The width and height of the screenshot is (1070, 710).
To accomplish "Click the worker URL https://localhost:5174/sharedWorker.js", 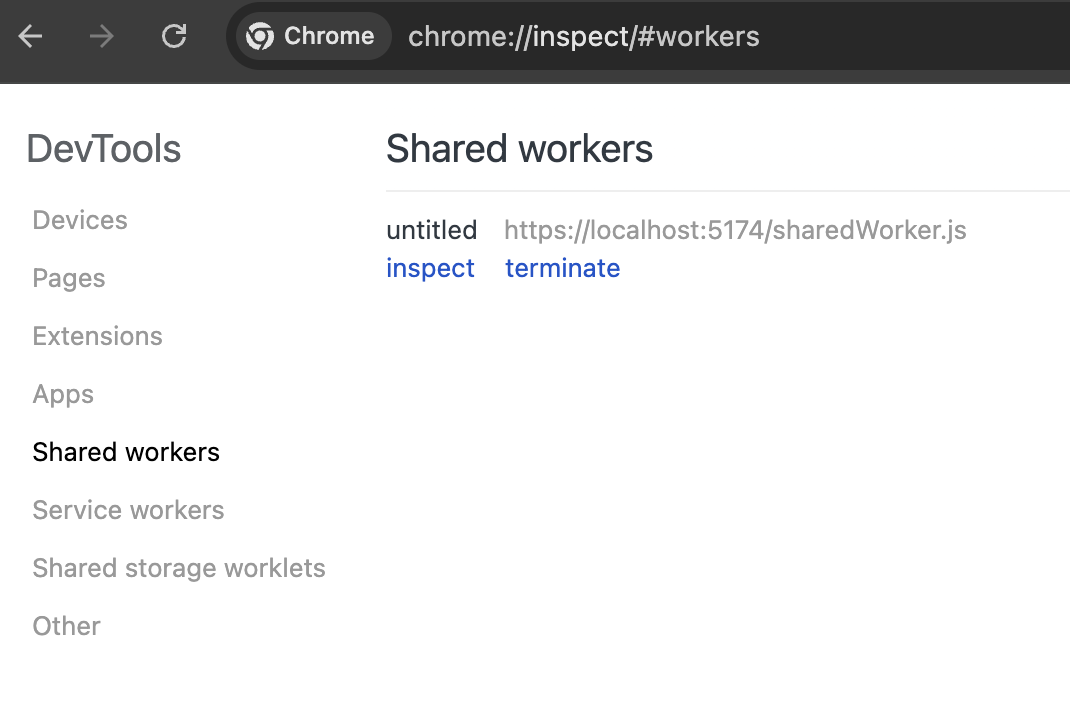I will pyautogui.click(x=735, y=230).
